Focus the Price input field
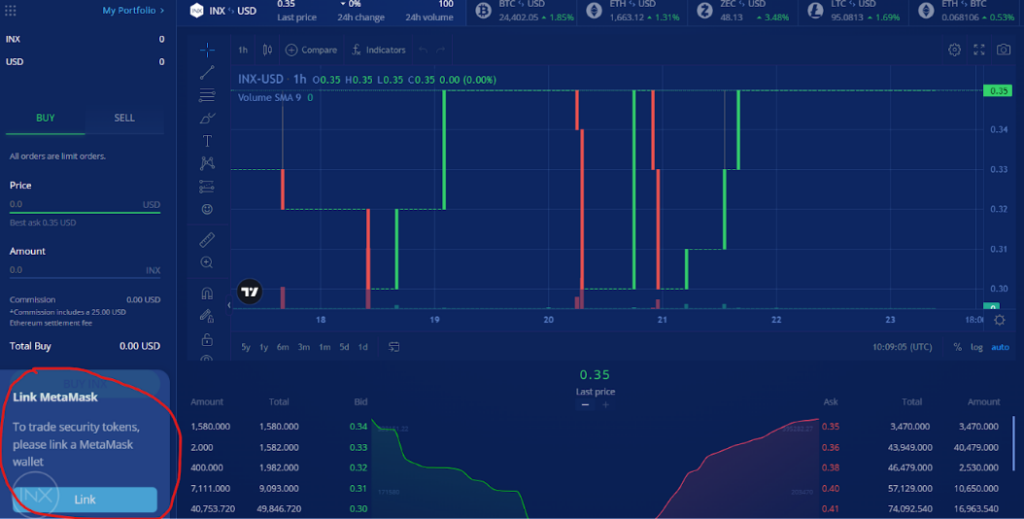The image size is (1024, 519). [x=85, y=204]
